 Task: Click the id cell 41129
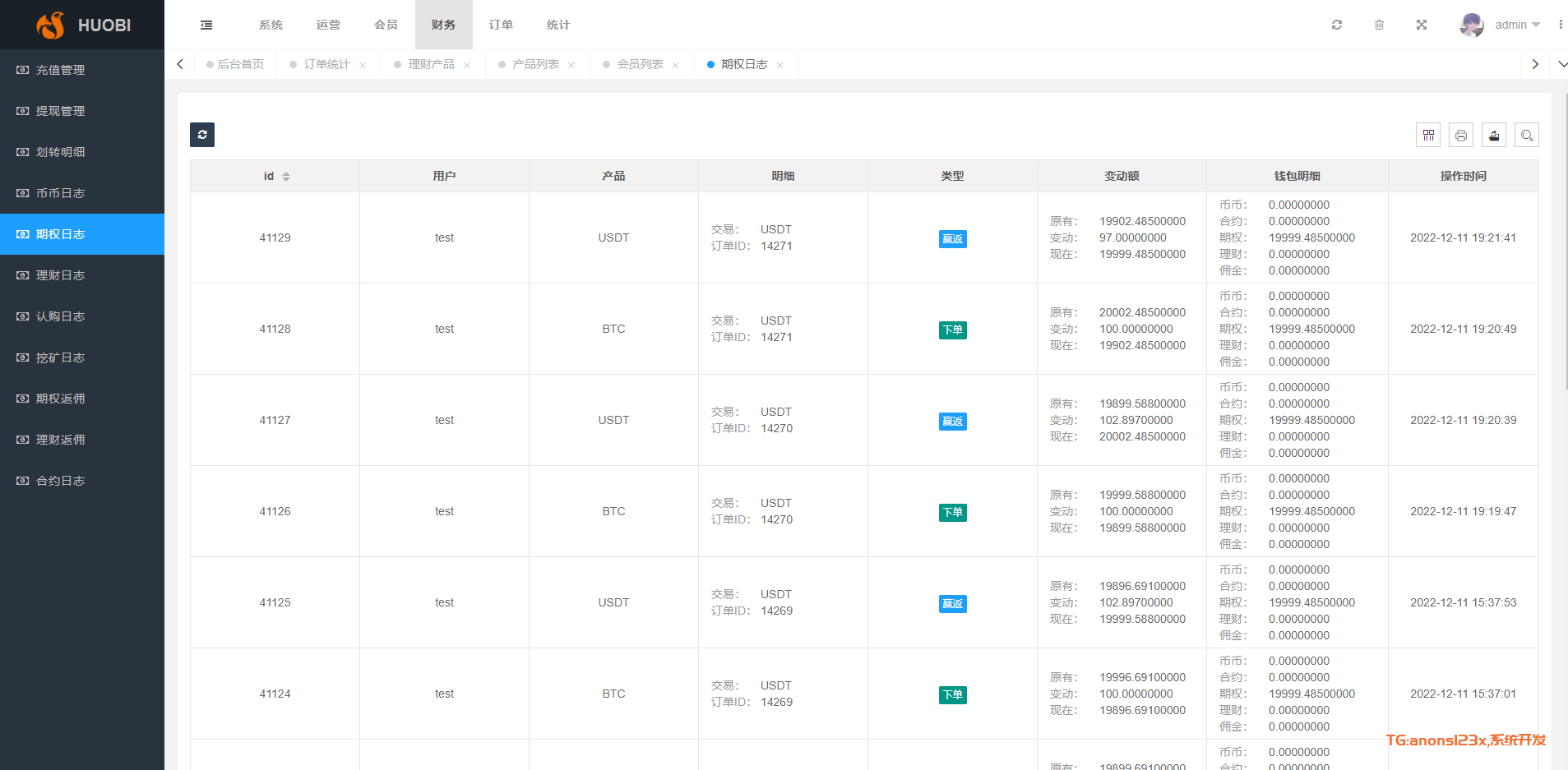click(x=275, y=237)
